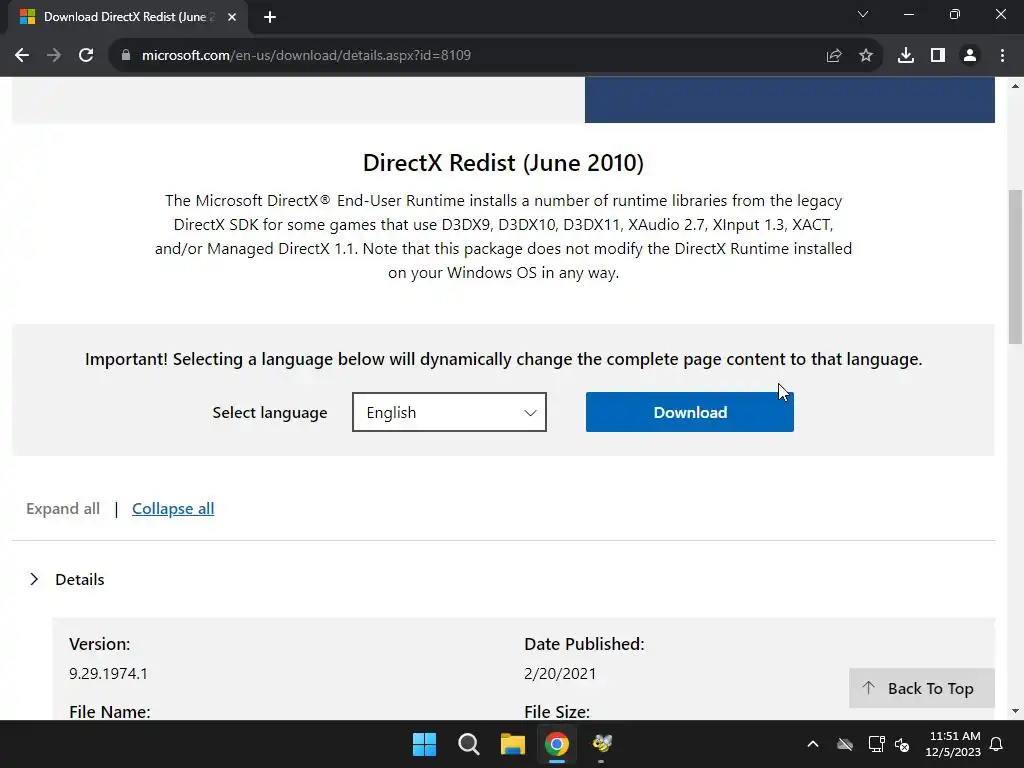Click Expand all

click(63, 509)
